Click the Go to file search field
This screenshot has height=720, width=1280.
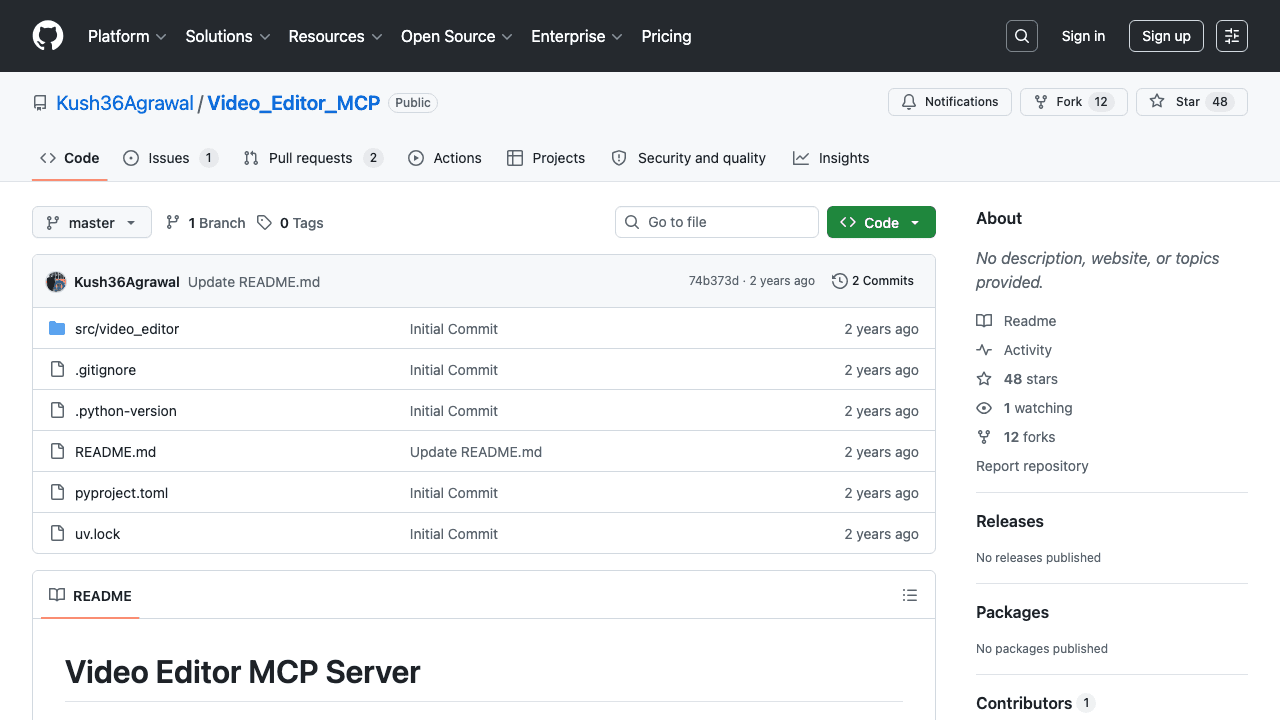(x=717, y=222)
